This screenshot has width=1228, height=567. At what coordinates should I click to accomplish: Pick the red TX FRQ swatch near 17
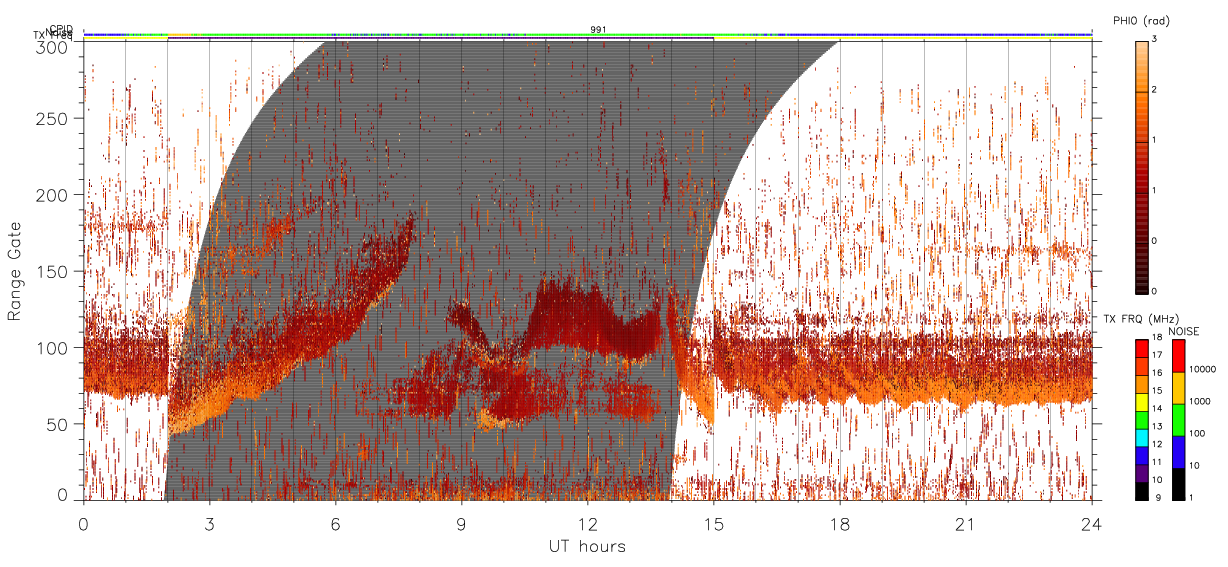(x=1142, y=349)
